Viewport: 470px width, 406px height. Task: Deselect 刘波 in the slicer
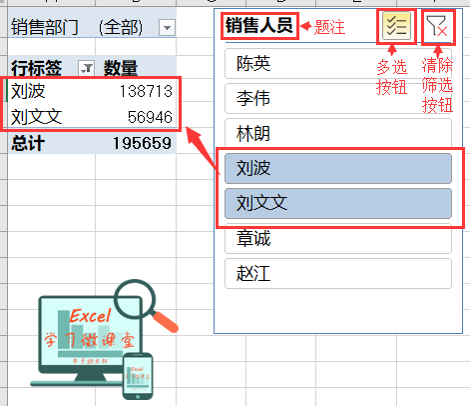[x=338, y=169]
